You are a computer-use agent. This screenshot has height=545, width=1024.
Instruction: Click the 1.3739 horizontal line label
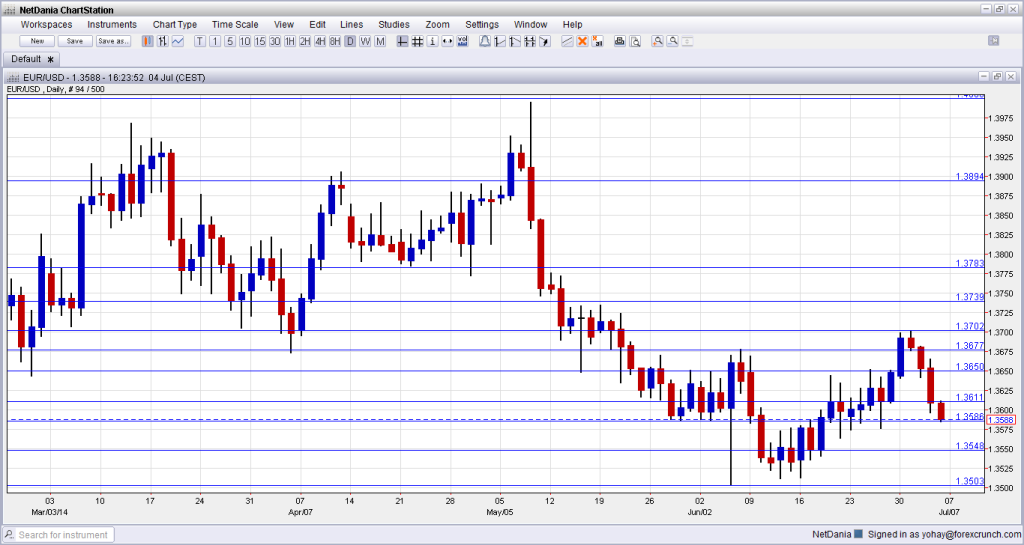click(970, 296)
